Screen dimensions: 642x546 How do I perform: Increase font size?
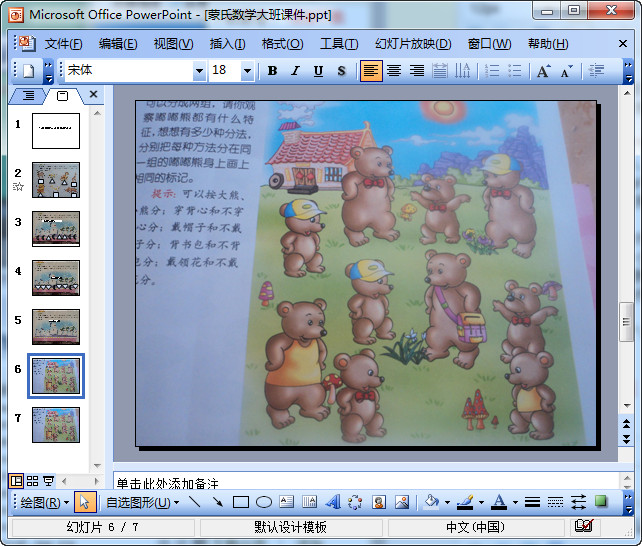point(544,71)
